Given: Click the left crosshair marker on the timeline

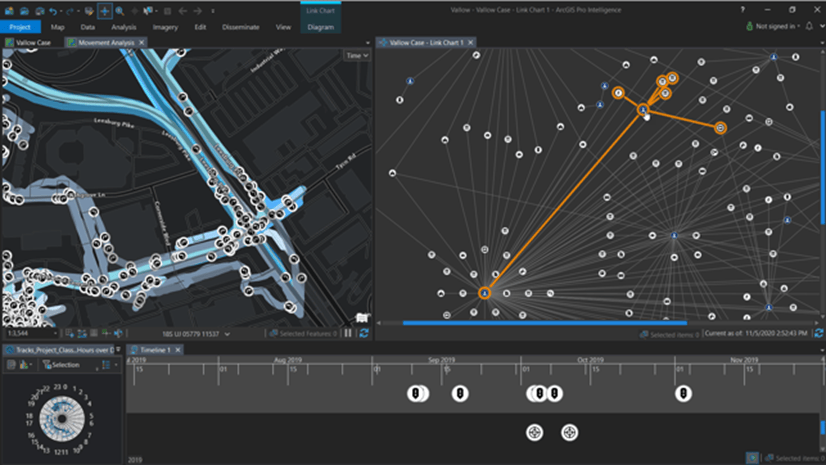Looking at the screenshot, I should pos(535,433).
